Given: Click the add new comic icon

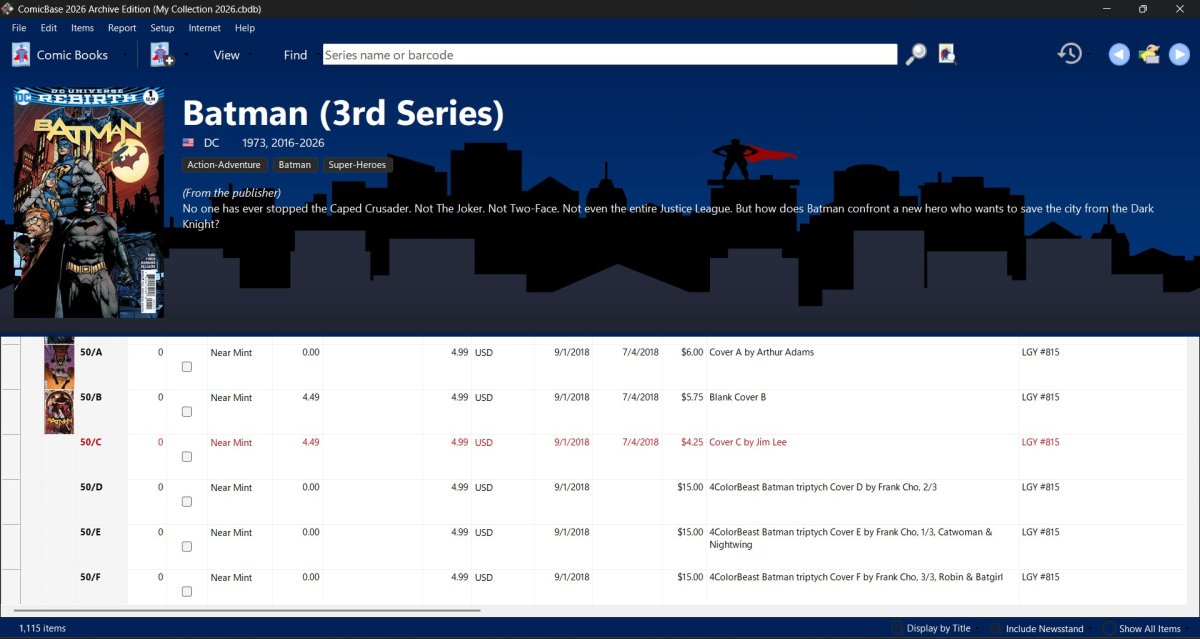Looking at the screenshot, I should click(x=162, y=55).
